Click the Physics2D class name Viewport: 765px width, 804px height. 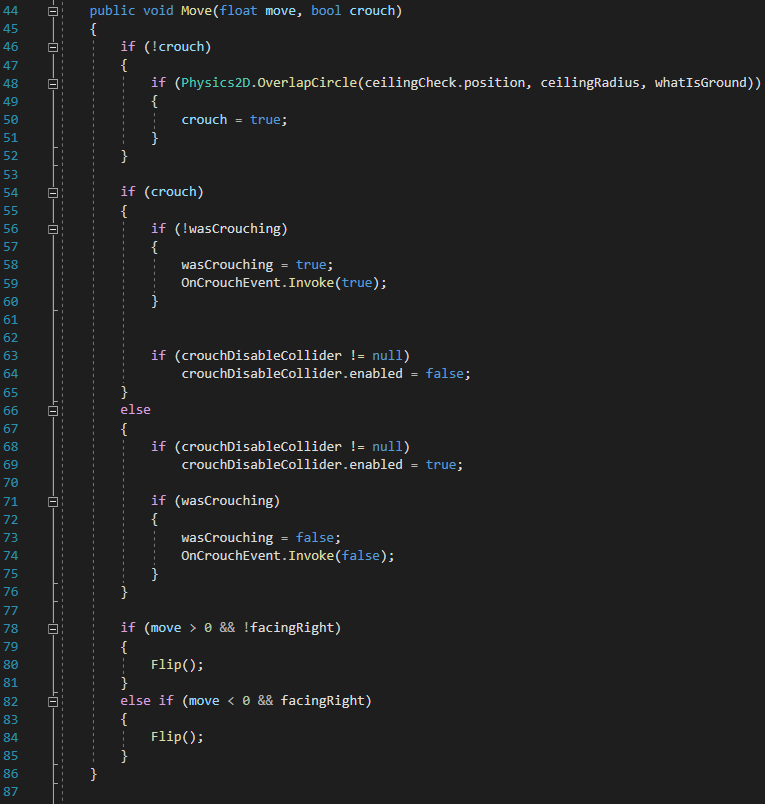pyautogui.click(x=215, y=83)
